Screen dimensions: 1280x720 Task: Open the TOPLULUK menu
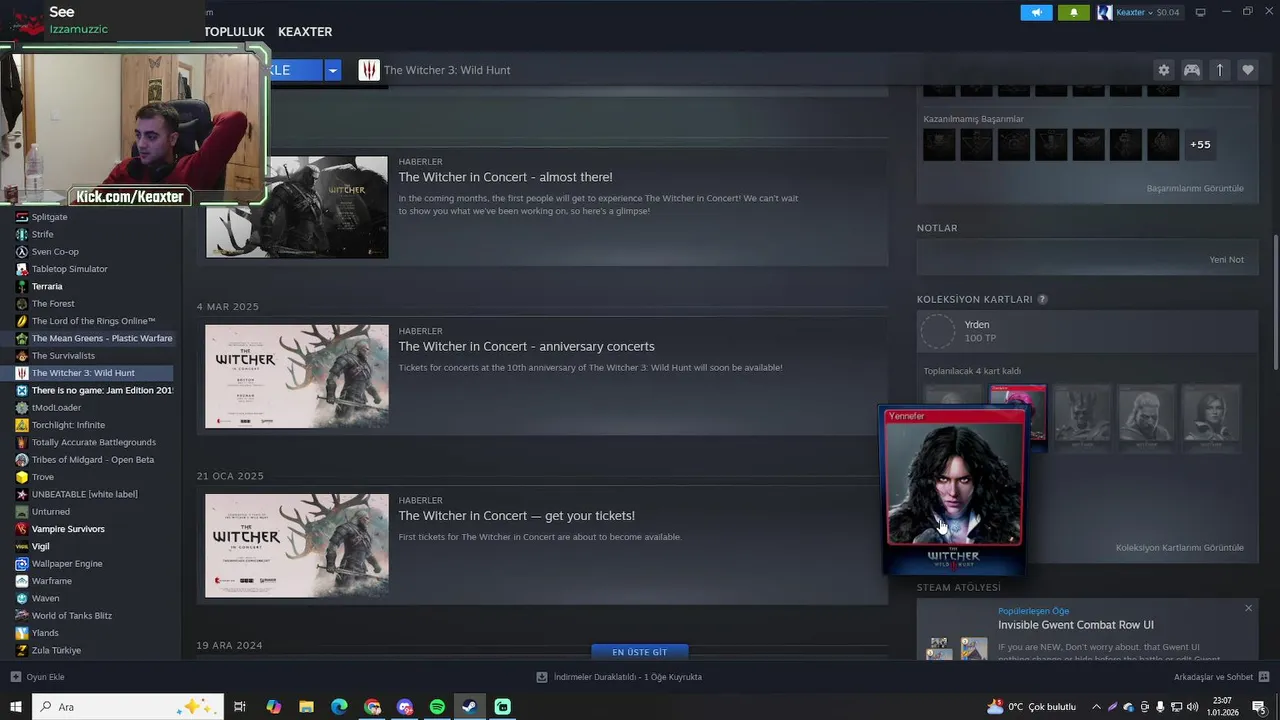(234, 32)
